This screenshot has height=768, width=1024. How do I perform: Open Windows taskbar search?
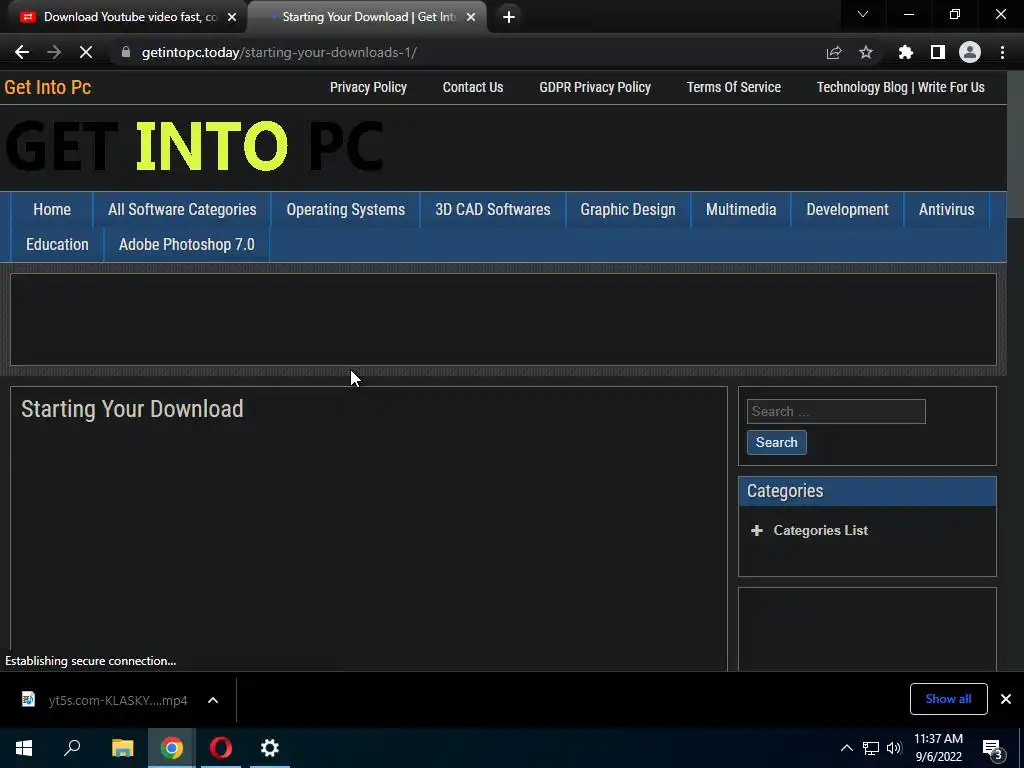tap(72, 748)
